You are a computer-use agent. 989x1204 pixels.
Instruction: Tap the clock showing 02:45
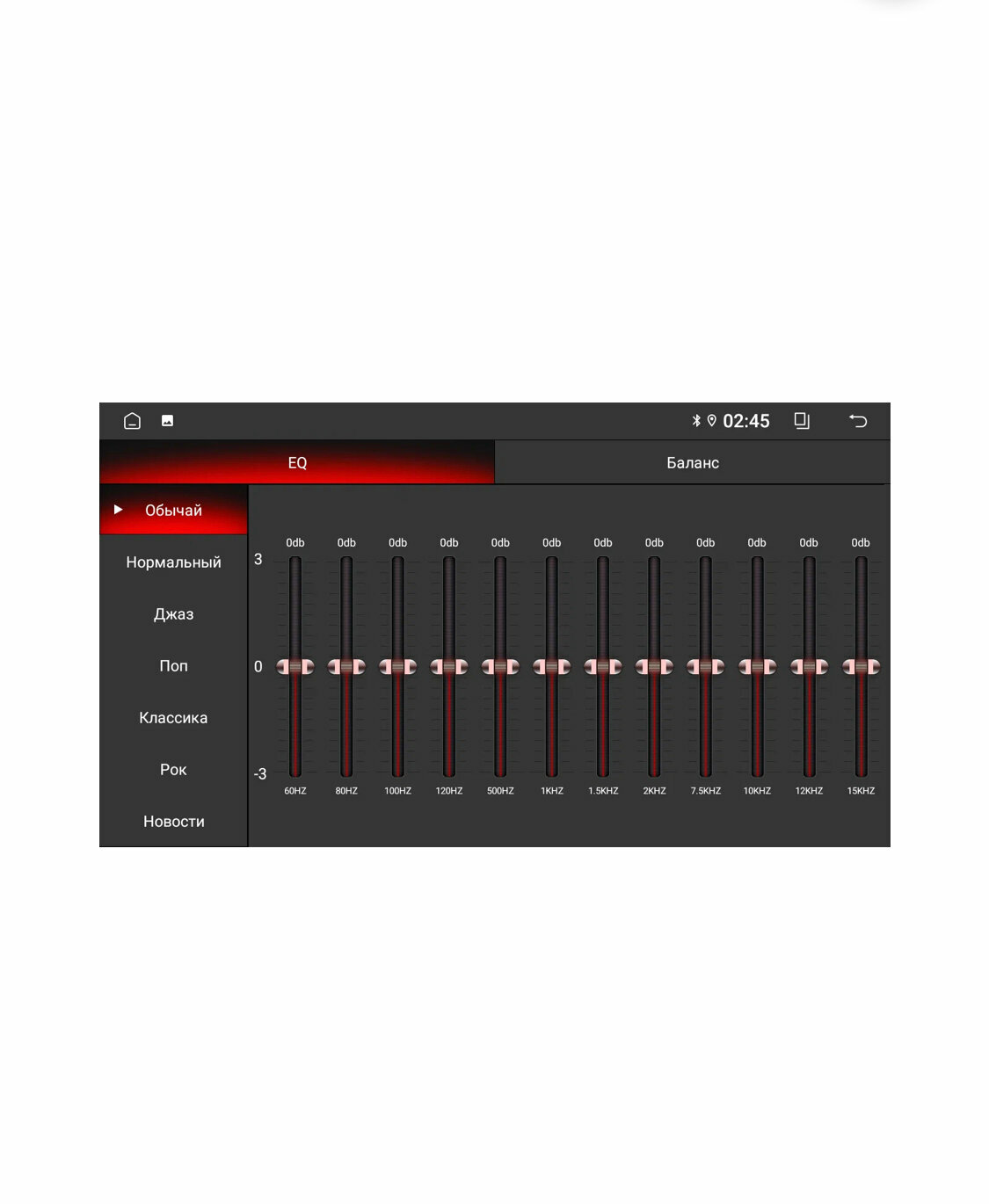tap(746, 421)
